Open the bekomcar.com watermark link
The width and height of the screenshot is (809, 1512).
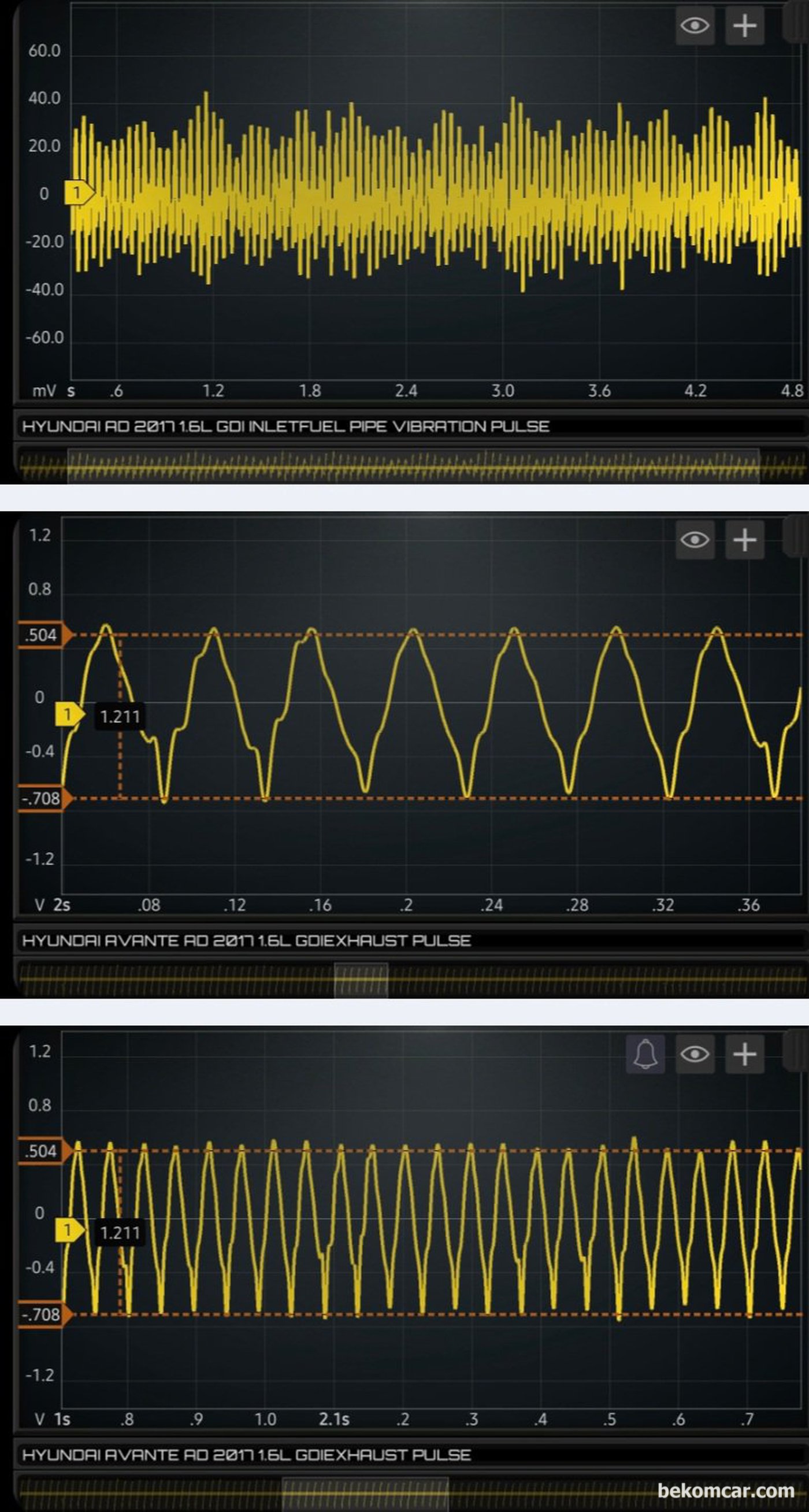726,1490
